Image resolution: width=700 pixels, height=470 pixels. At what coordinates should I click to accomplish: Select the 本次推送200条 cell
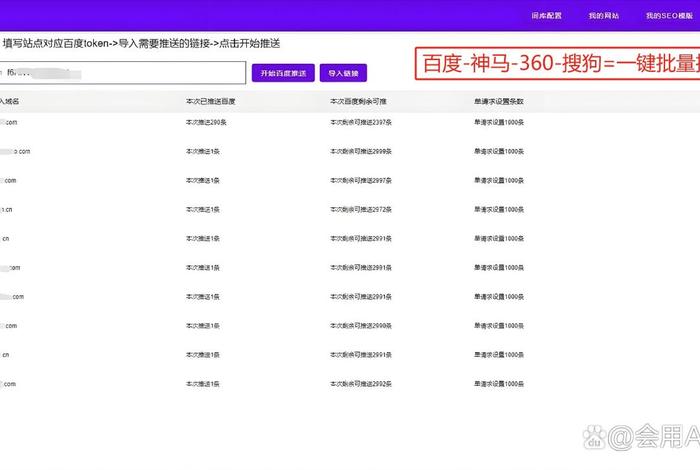click(x=206, y=122)
